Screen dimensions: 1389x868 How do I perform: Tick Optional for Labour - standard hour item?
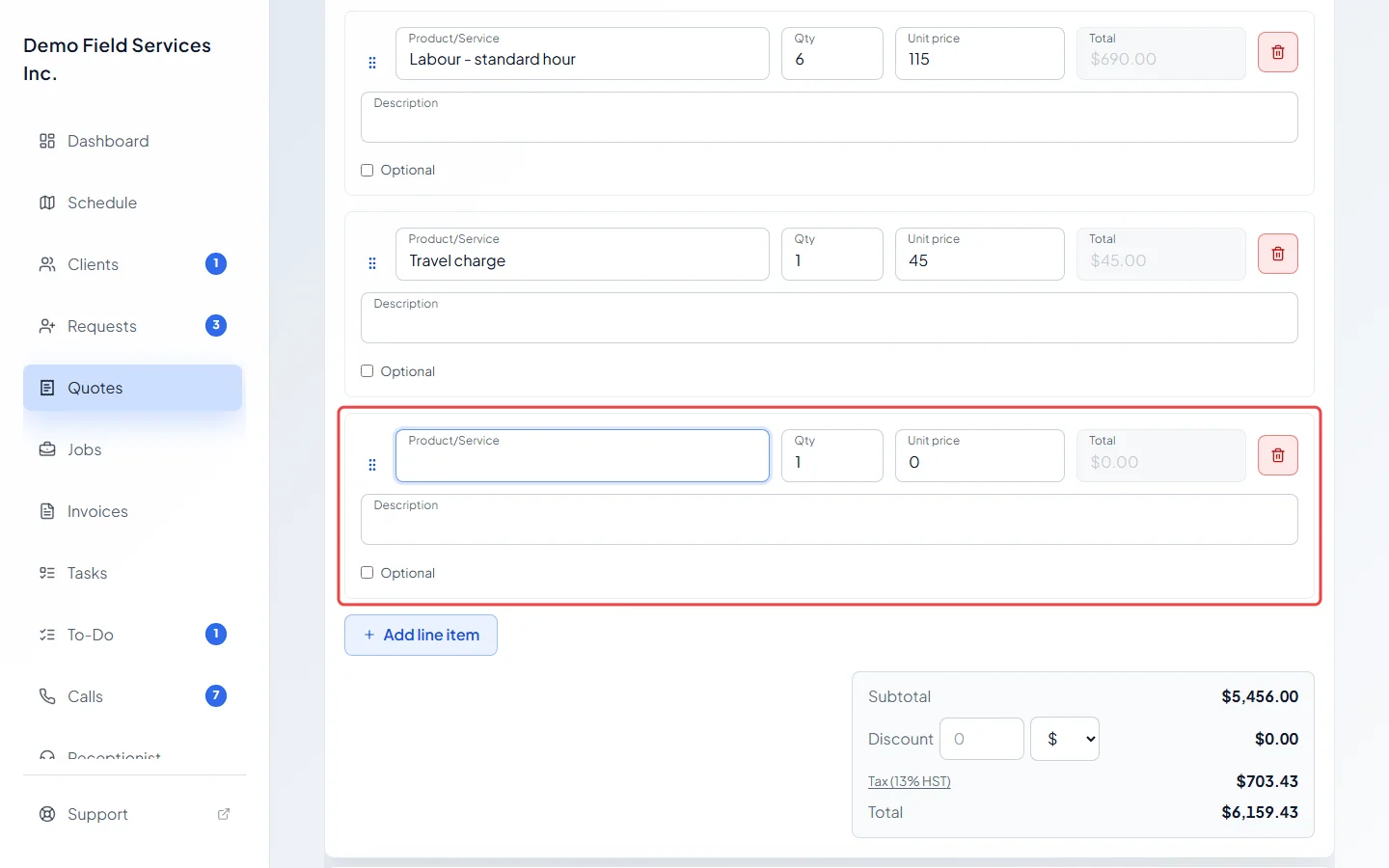pos(367,170)
